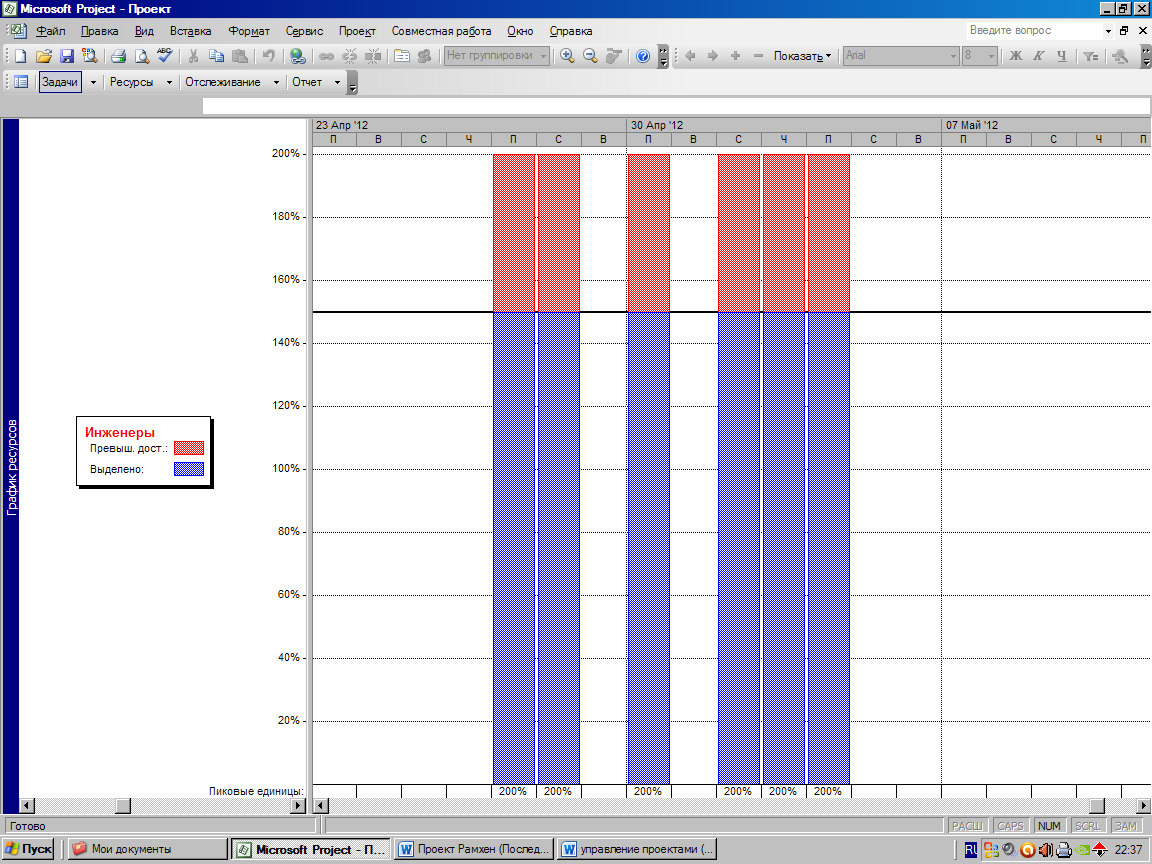The width and height of the screenshot is (1152, 864).
Task: Zoom in on the timescale
Action: point(567,56)
